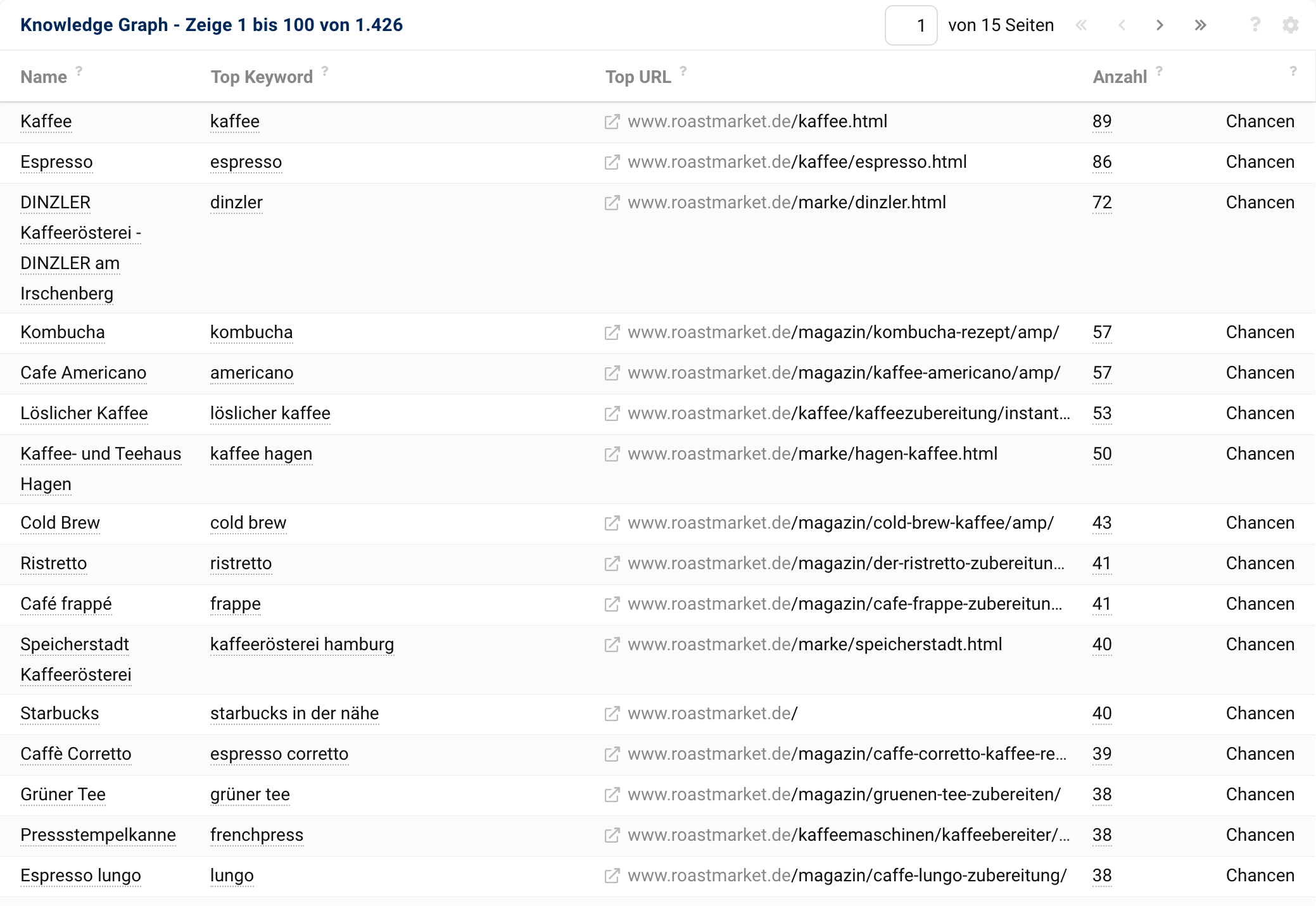Screen dimensions: 1316x906
Task: Show help for the Name column
Action: click(79, 70)
